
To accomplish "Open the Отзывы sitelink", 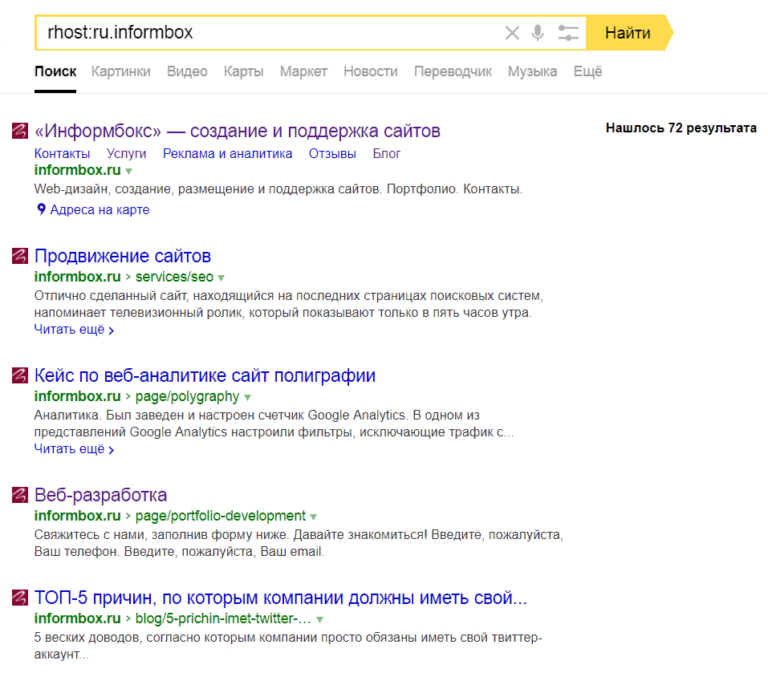I will 332,153.
